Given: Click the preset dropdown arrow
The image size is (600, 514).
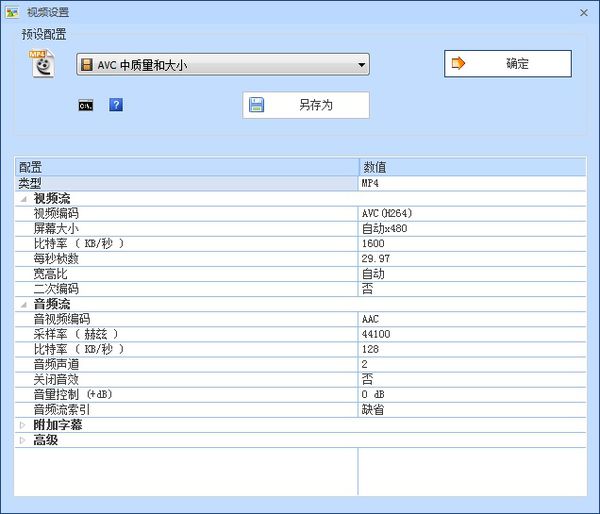Looking at the screenshot, I should point(361,65).
